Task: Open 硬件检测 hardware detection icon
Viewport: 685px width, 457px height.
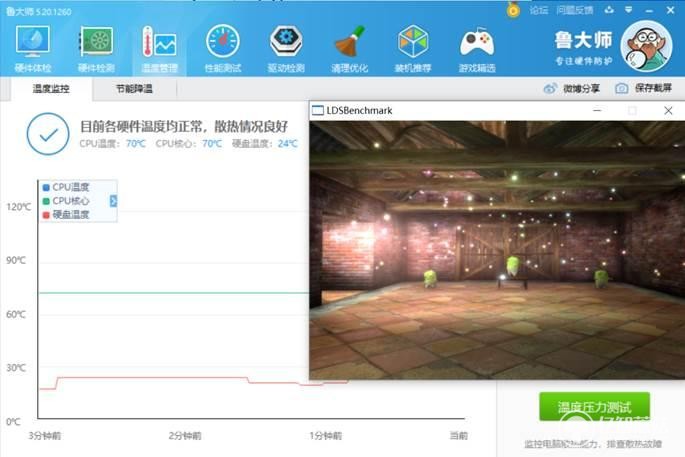Action: click(96, 48)
